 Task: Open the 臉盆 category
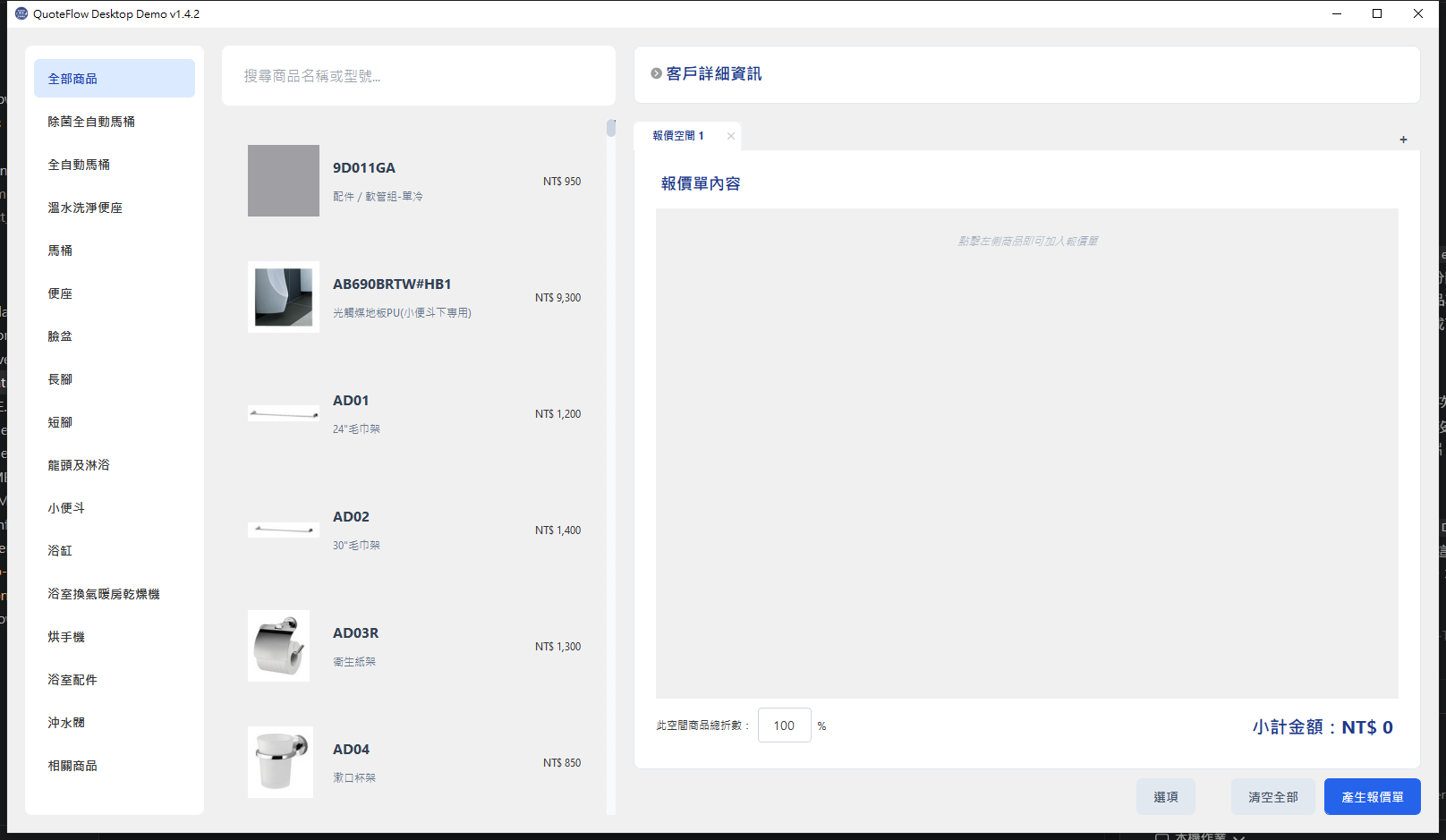(115, 336)
